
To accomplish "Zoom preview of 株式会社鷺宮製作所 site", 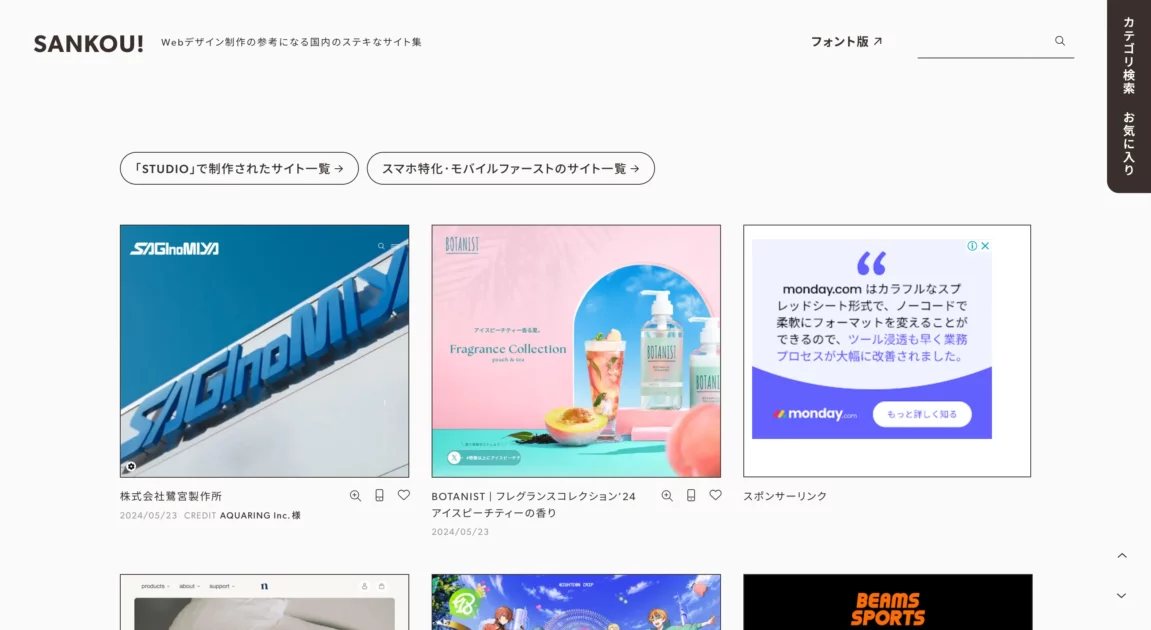I will [x=355, y=495].
